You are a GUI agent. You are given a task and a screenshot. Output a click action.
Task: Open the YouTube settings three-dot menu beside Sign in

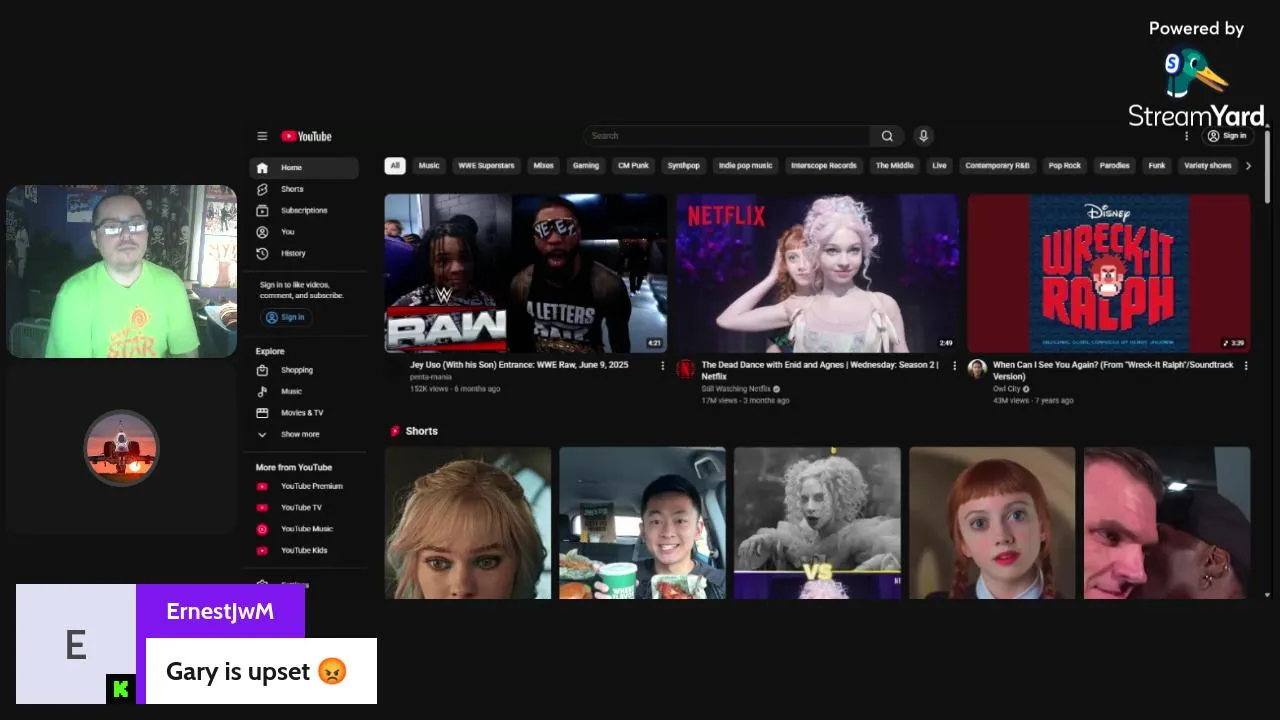point(1187,136)
